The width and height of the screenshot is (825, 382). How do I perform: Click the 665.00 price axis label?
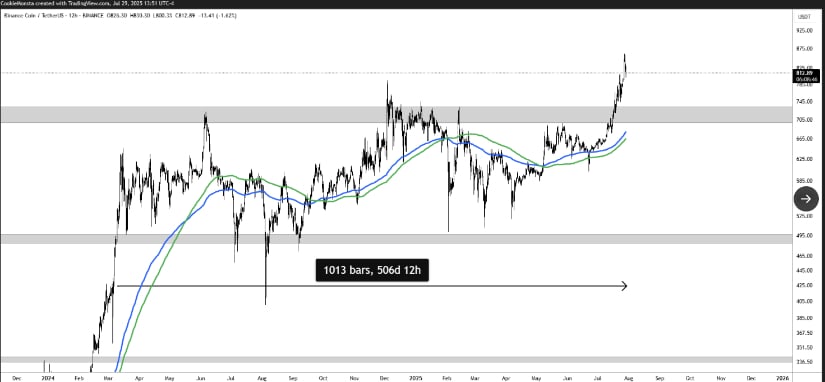click(804, 139)
